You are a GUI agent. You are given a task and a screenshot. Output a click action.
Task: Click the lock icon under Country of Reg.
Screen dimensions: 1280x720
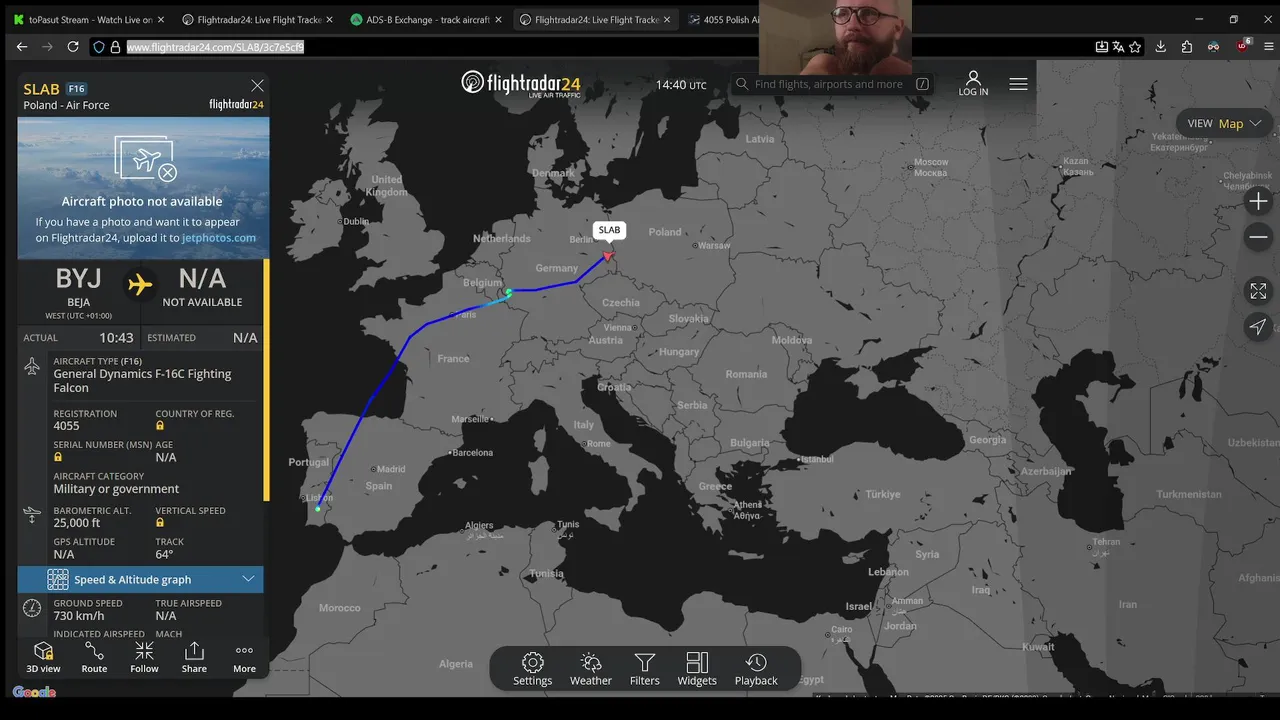pos(160,426)
